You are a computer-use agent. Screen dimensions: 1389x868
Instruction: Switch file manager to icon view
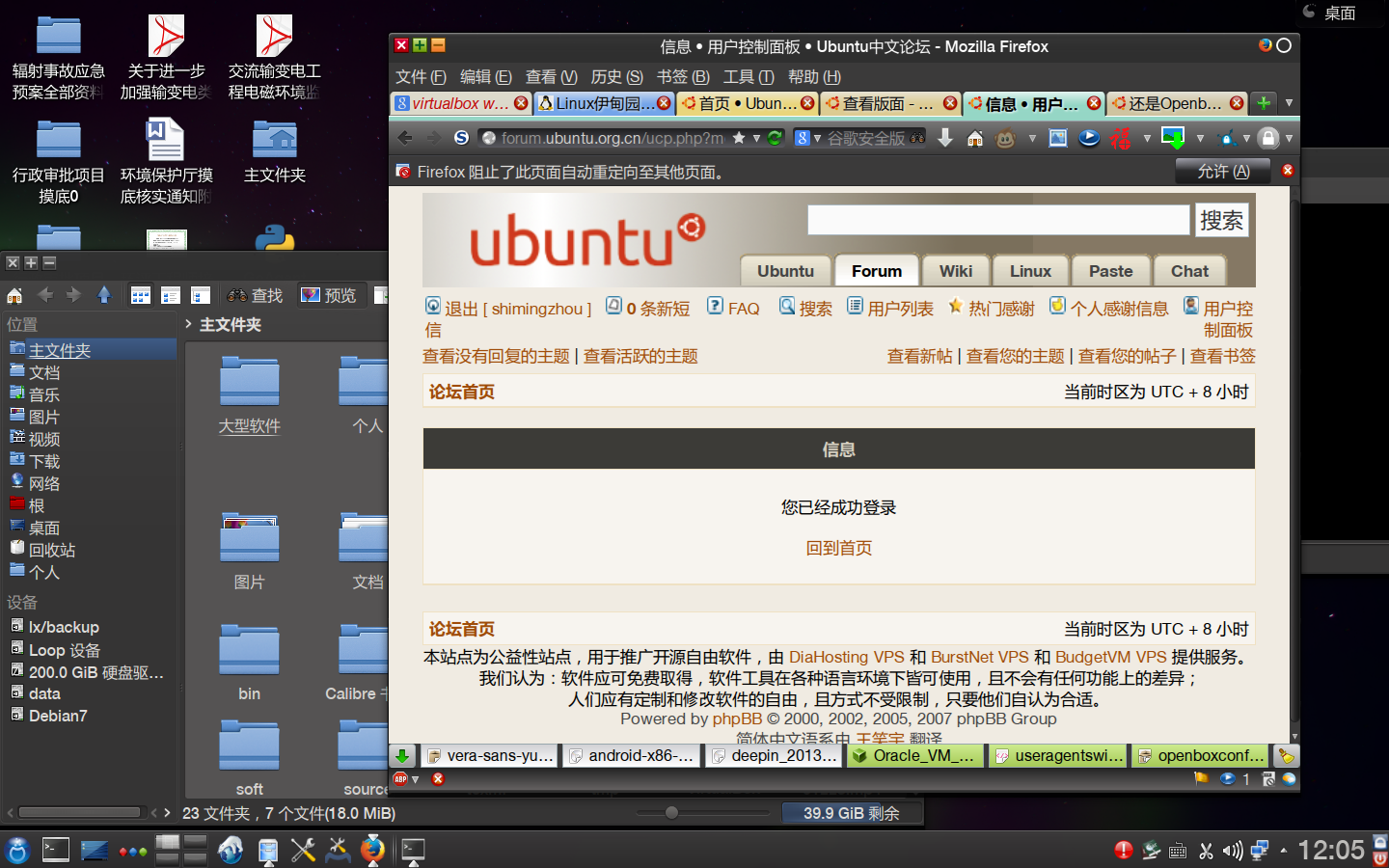(141, 295)
